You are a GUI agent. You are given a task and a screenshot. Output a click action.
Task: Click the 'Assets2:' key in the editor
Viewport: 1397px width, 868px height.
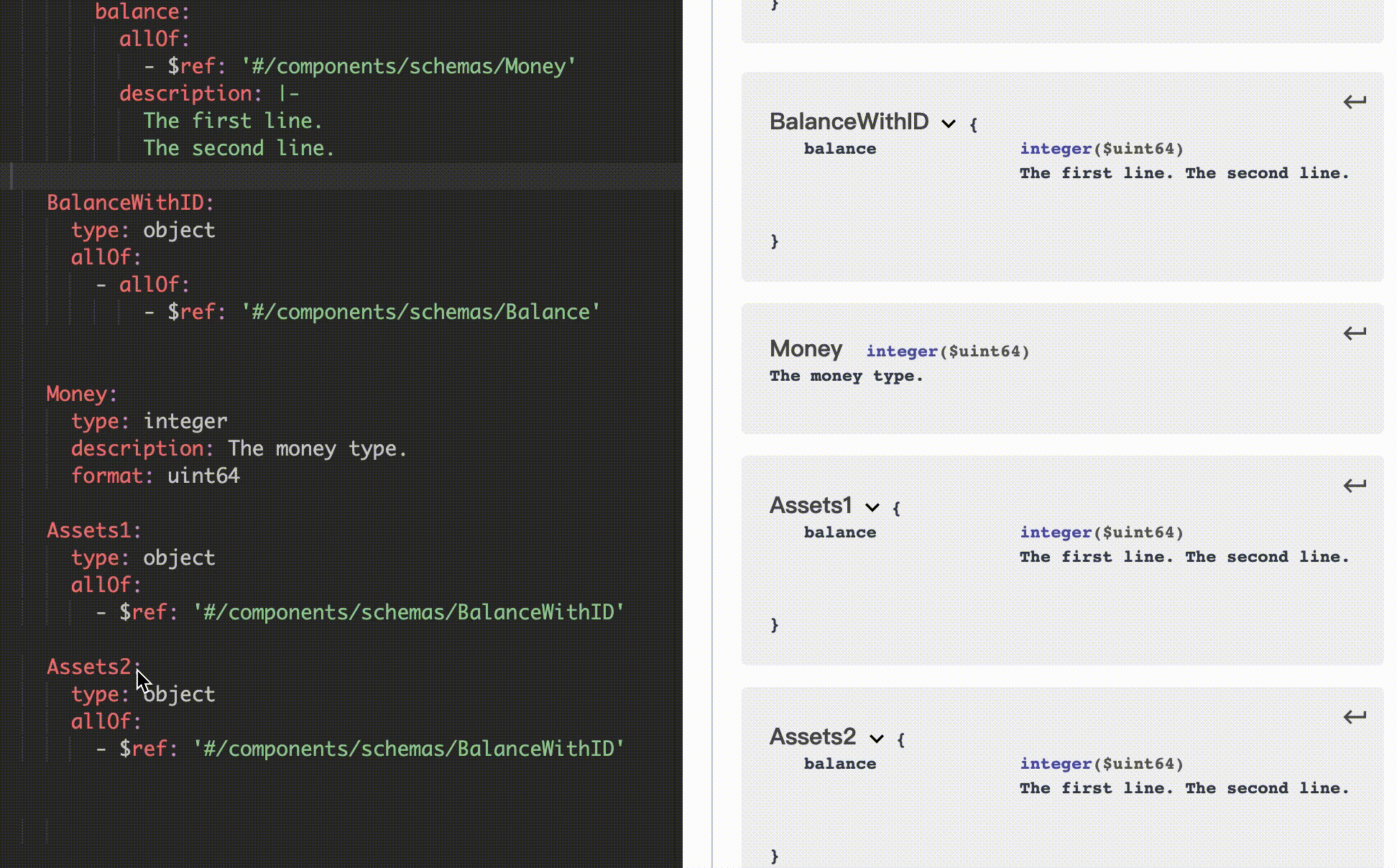94,667
